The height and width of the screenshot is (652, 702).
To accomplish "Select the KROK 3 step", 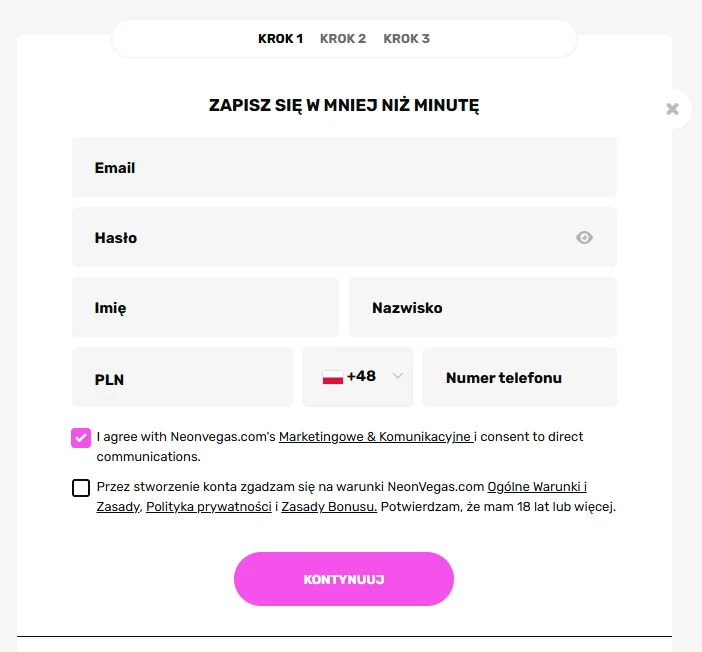I will [406, 39].
